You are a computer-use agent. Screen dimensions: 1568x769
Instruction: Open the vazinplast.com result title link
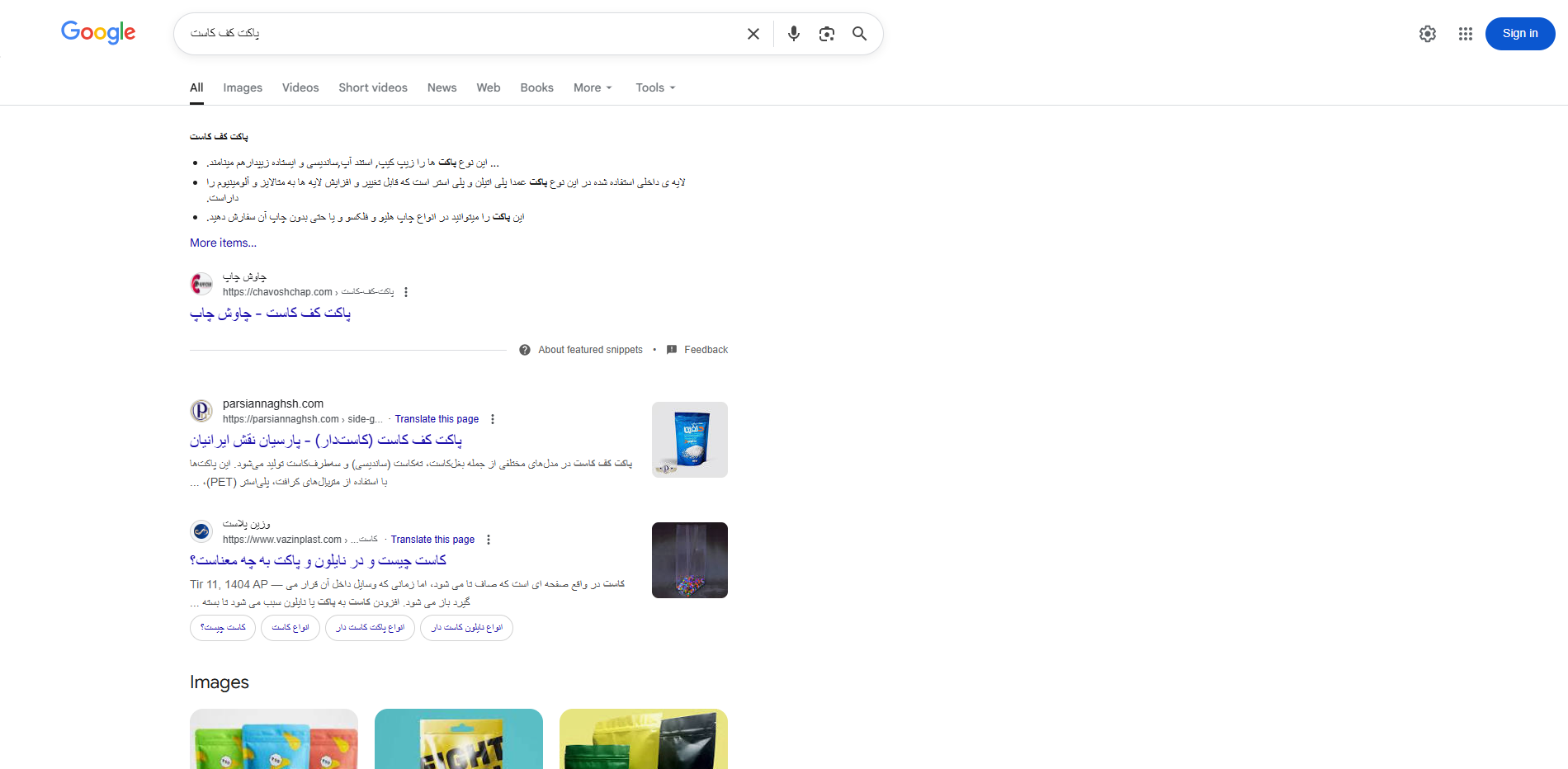[x=318, y=560]
